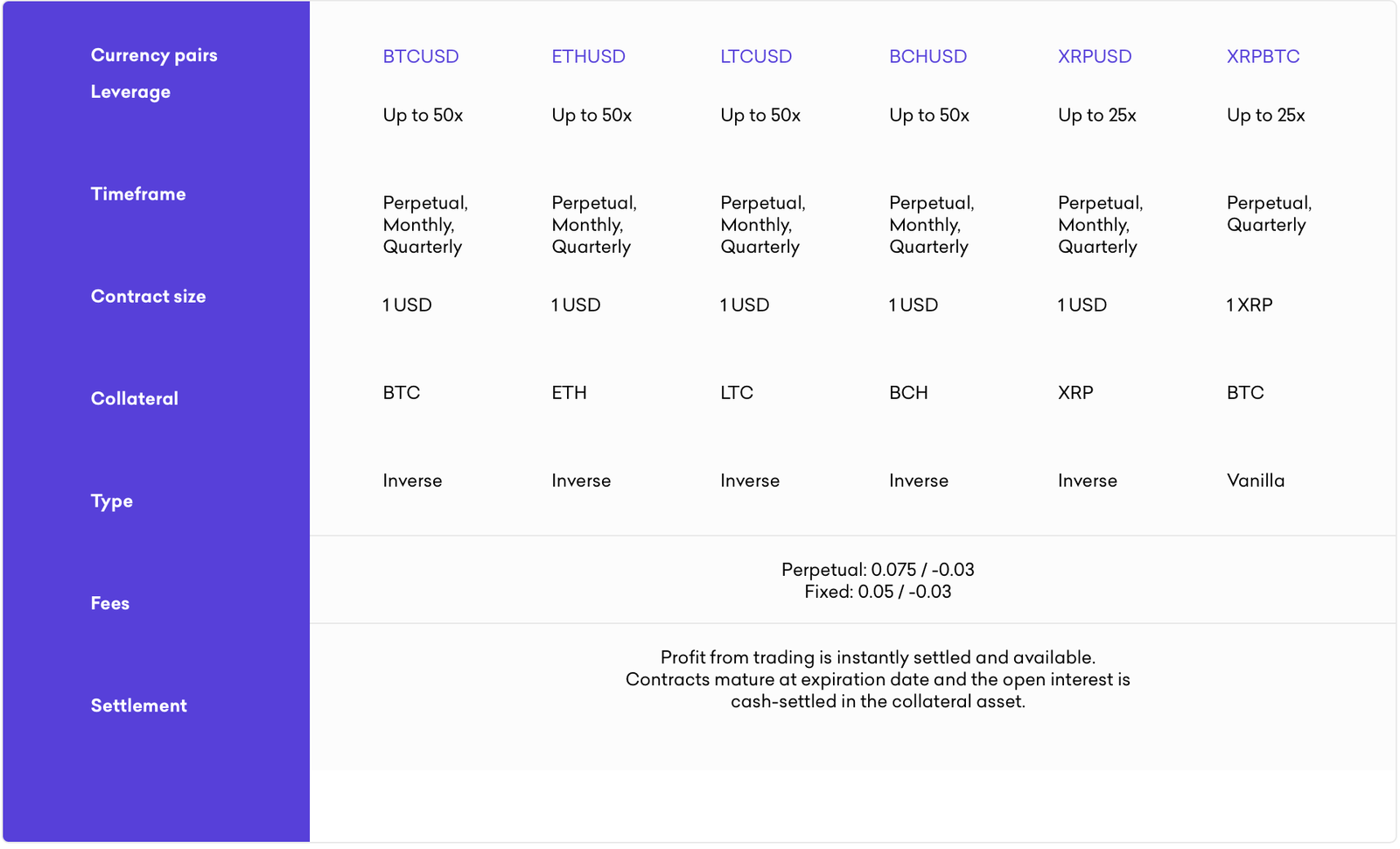Click the 1 XRP contract size cell
Viewport: 1400px width, 849px height.
[1249, 305]
